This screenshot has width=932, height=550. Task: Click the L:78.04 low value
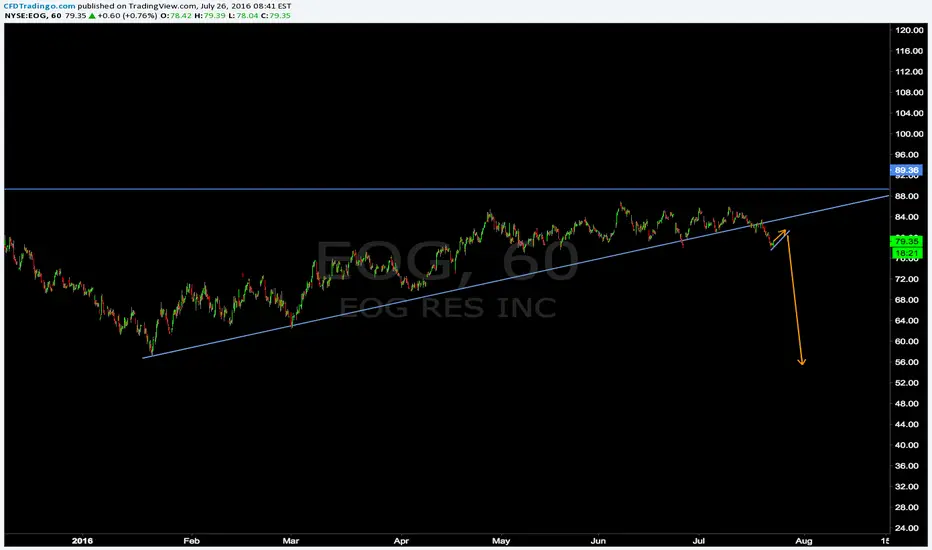tap(243, 15)
